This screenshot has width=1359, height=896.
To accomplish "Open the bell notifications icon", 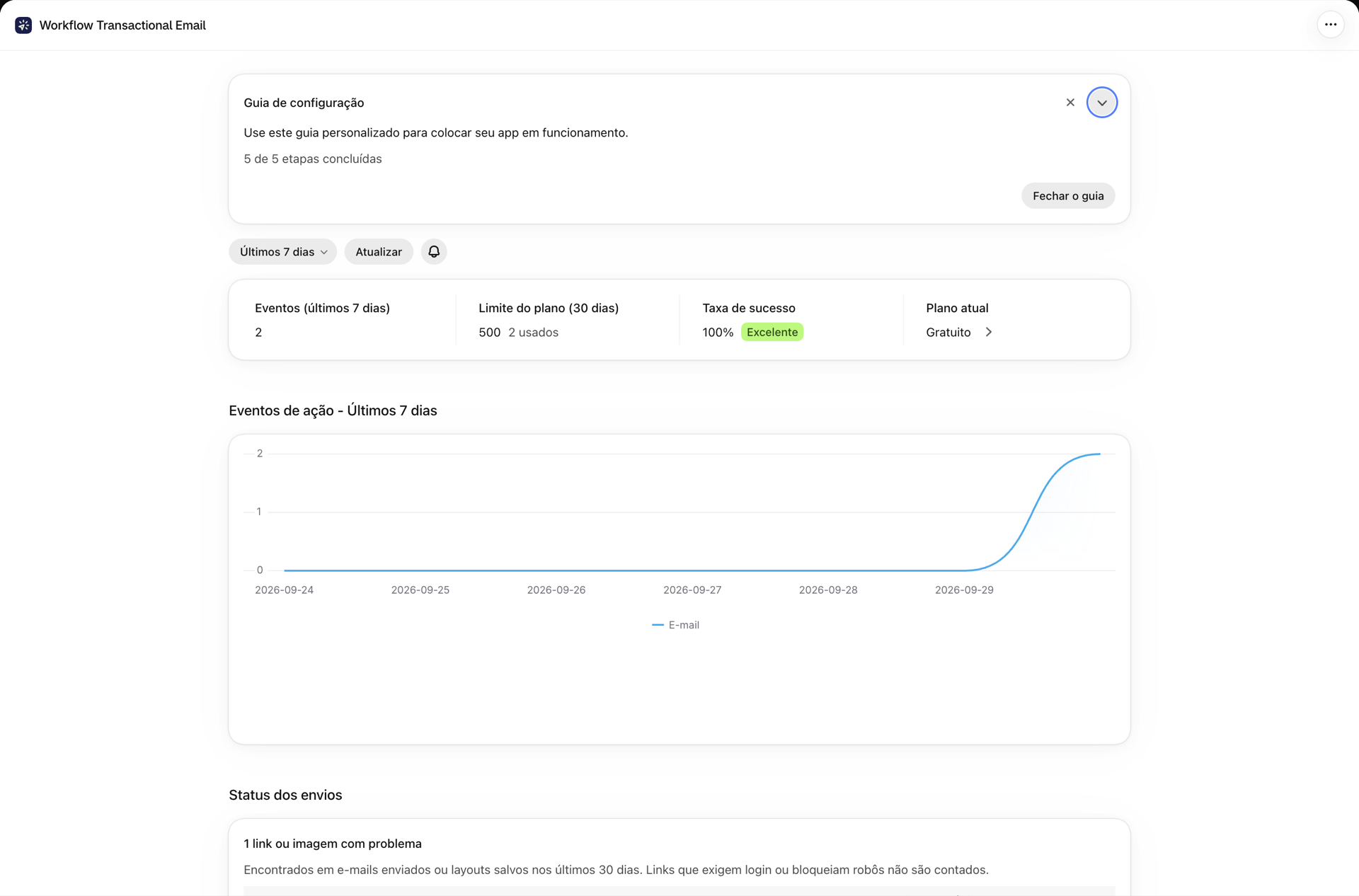I will [x=434, y=252].
